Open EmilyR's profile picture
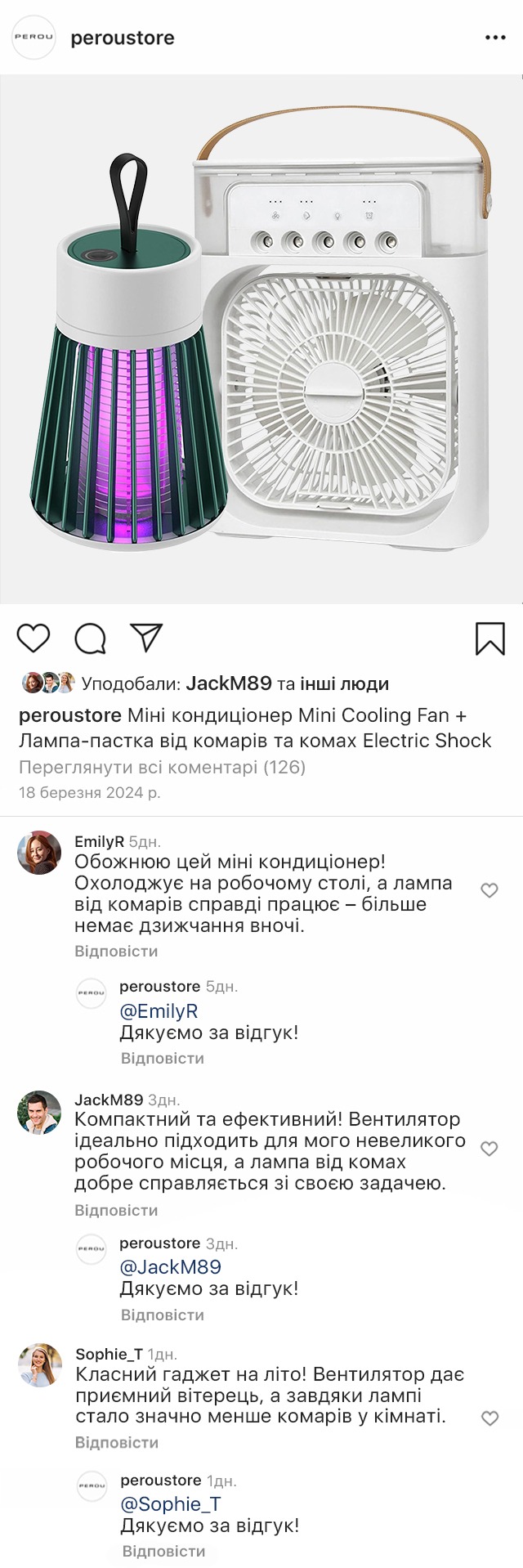Viewport: 523px width, 1568px height. (x=39, y=853)
